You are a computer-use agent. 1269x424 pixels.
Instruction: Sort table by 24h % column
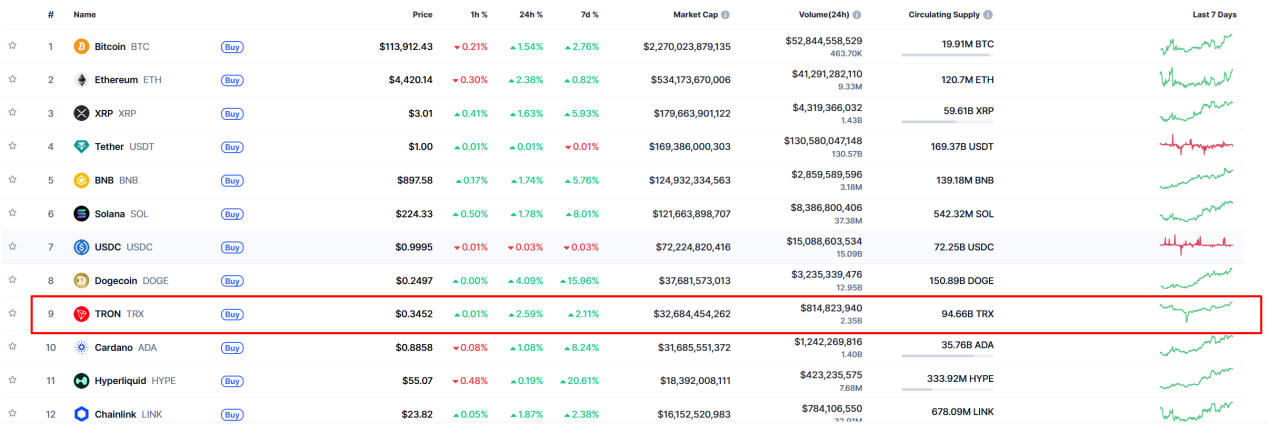(x=530, y=15)
